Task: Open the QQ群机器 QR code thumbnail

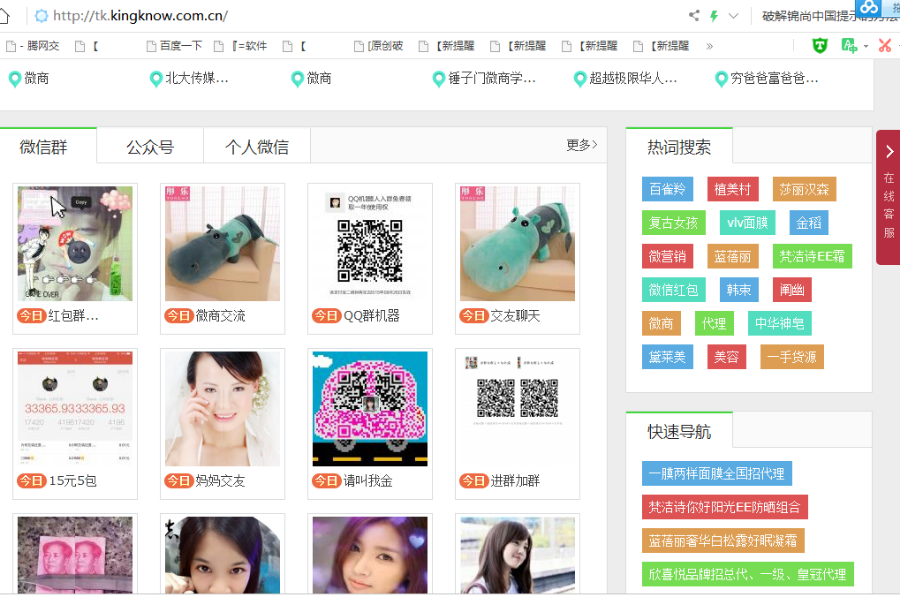Action: point(369,242)
